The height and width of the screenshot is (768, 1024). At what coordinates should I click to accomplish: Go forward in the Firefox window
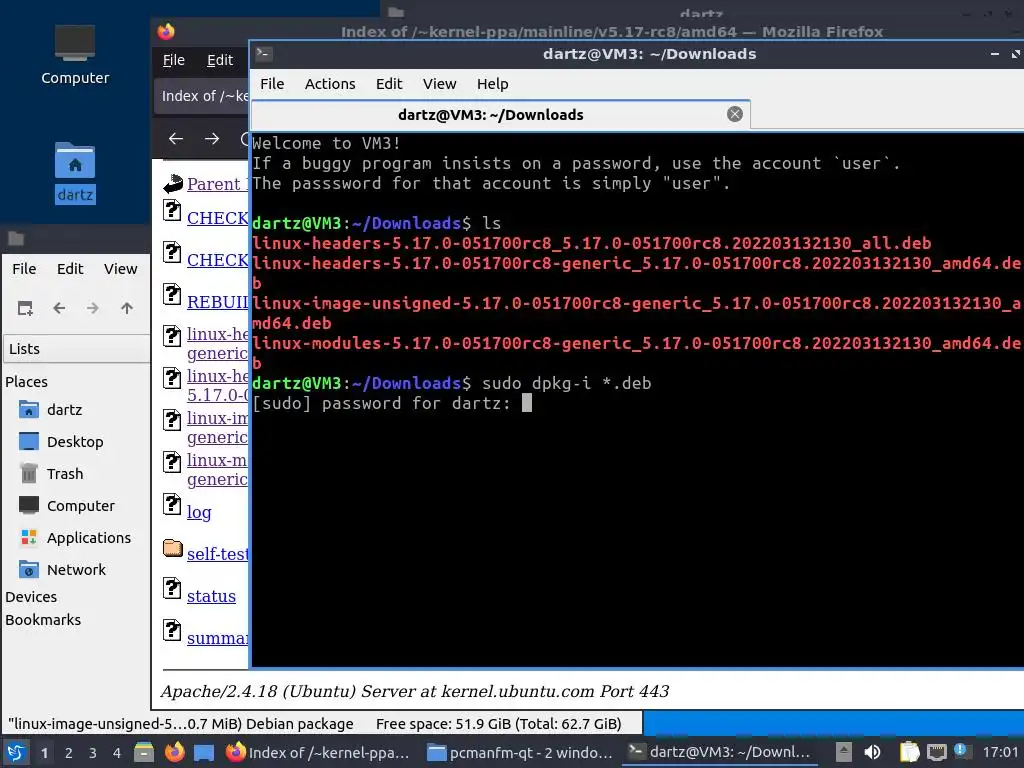212,138
